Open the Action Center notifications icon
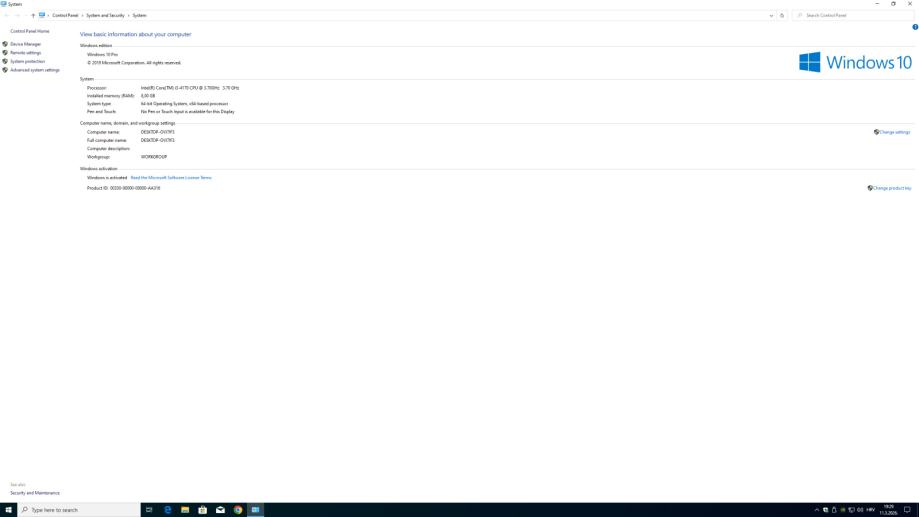The height and width of the screenshot is (517, 919). [907, 510]
